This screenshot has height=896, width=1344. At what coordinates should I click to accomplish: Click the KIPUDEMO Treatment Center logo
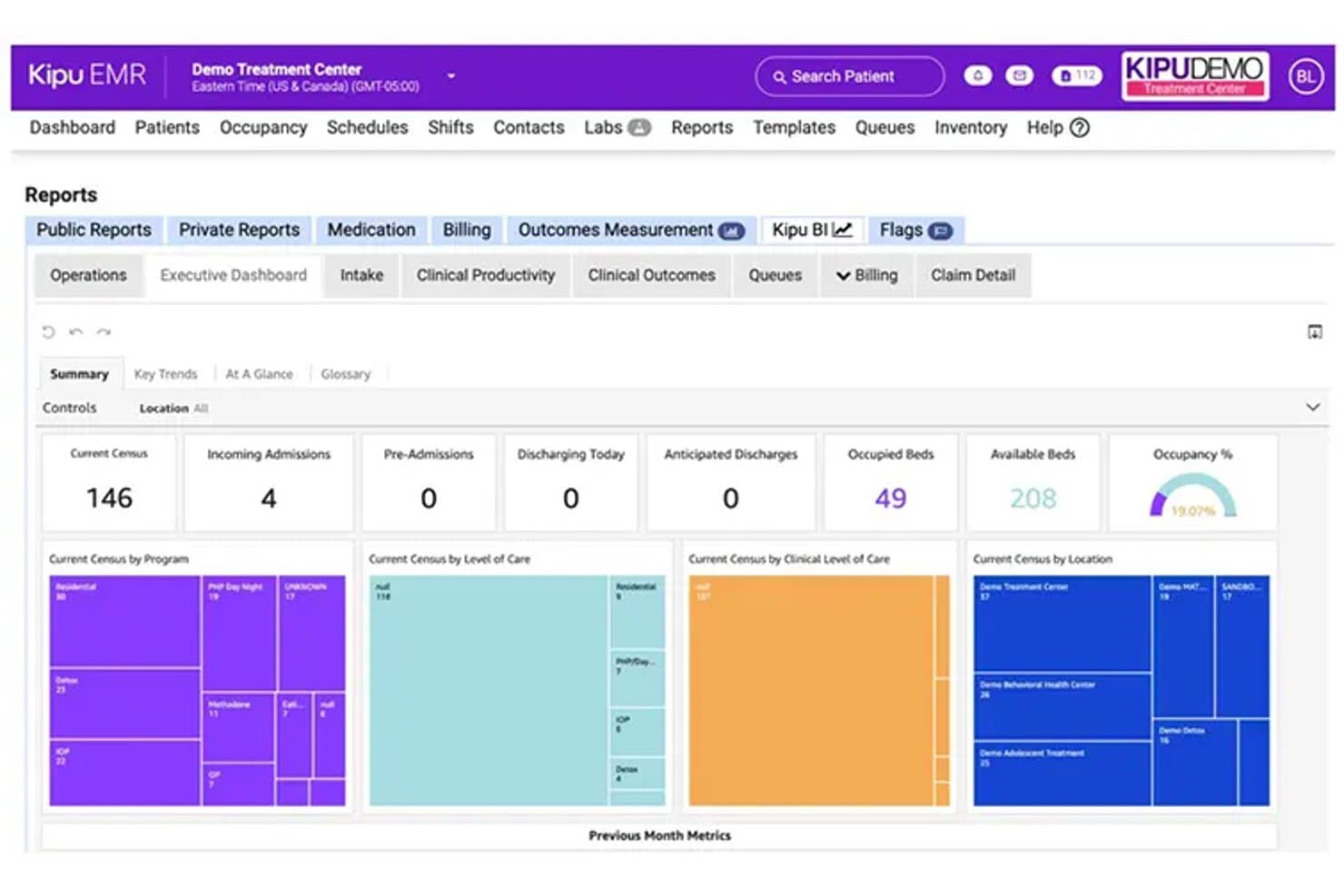(x=1195, y=75)
